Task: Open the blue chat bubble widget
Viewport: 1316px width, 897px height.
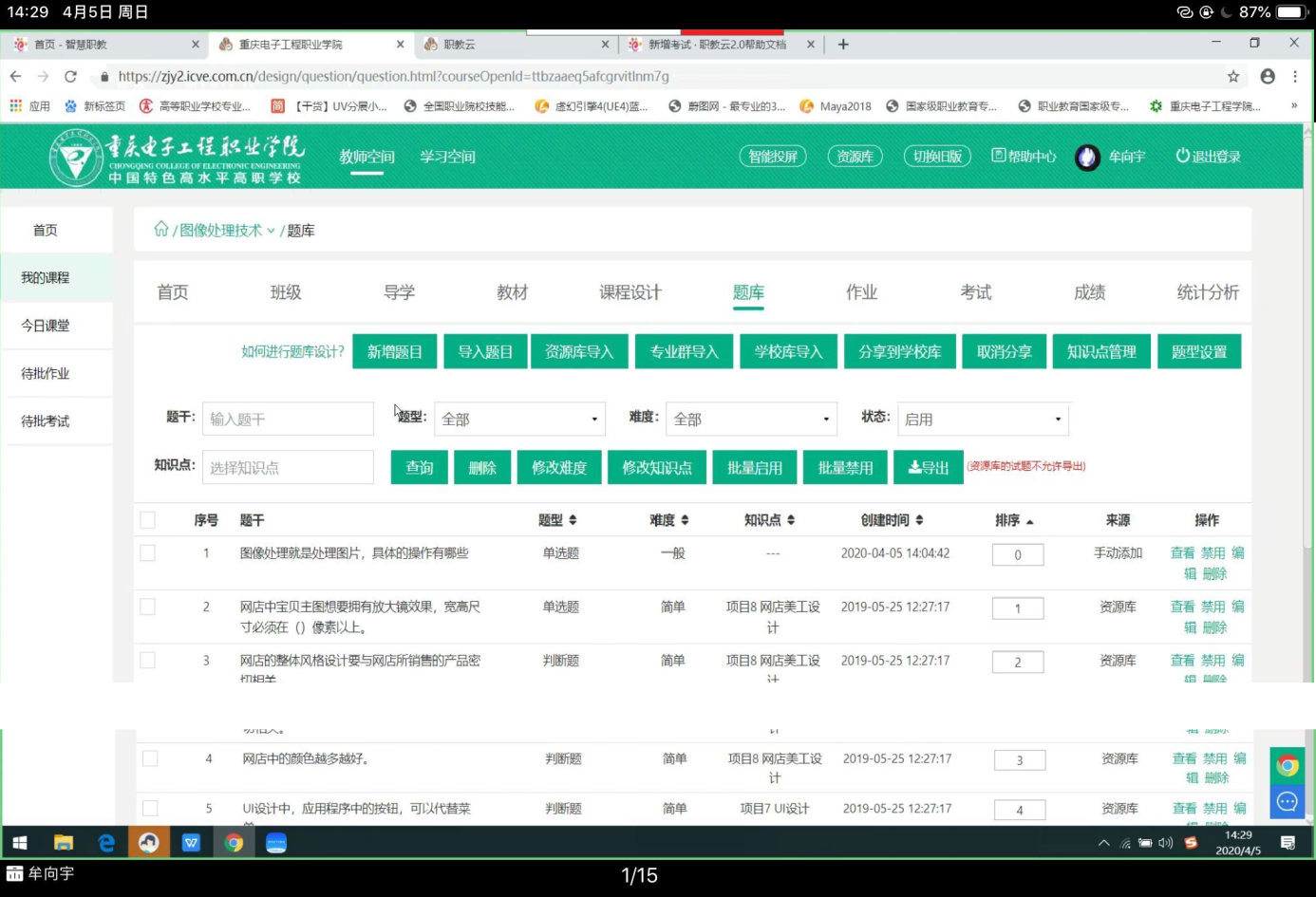Action: click(x=1287, y=802)
